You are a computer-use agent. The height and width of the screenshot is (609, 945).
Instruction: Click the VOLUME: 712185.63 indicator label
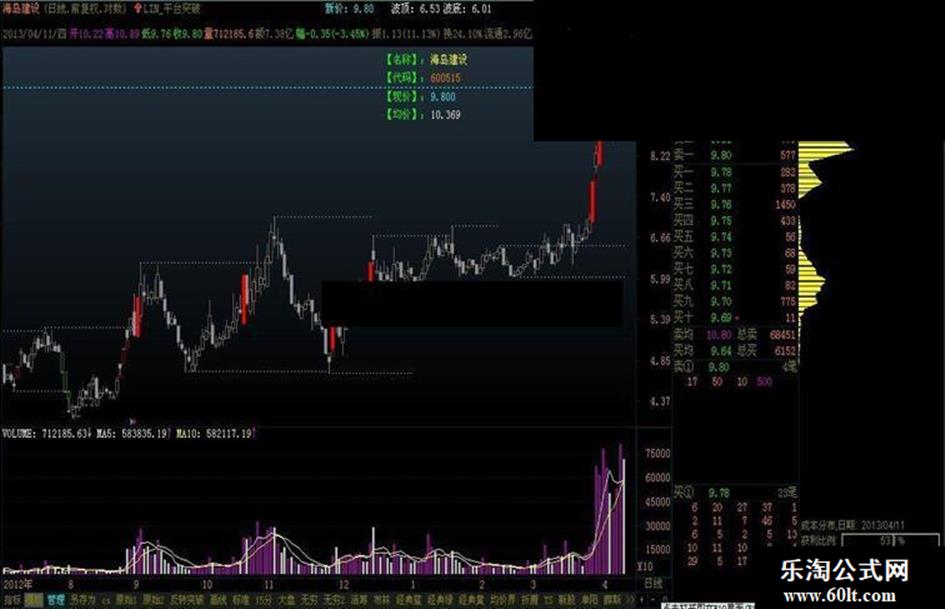[46, 434]
